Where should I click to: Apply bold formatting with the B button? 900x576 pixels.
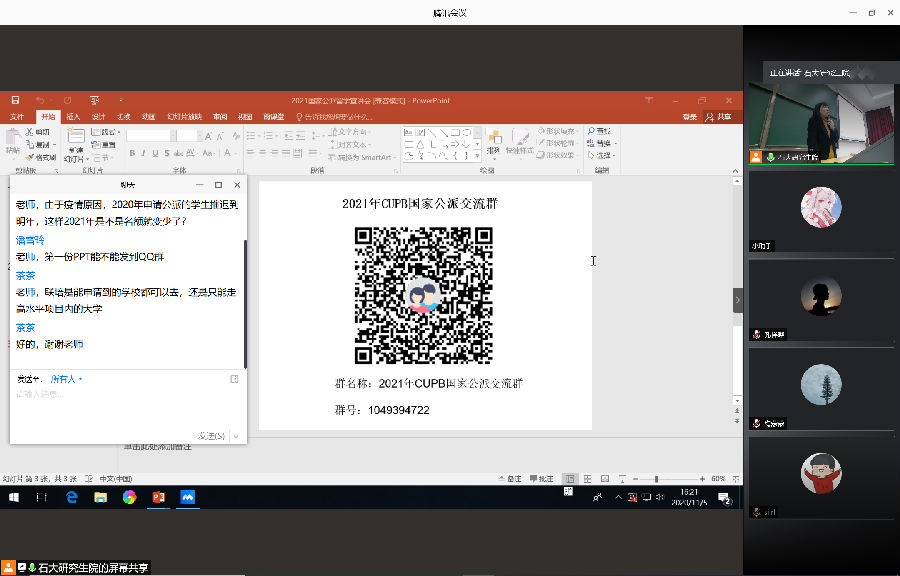click(x=132, y=153)
